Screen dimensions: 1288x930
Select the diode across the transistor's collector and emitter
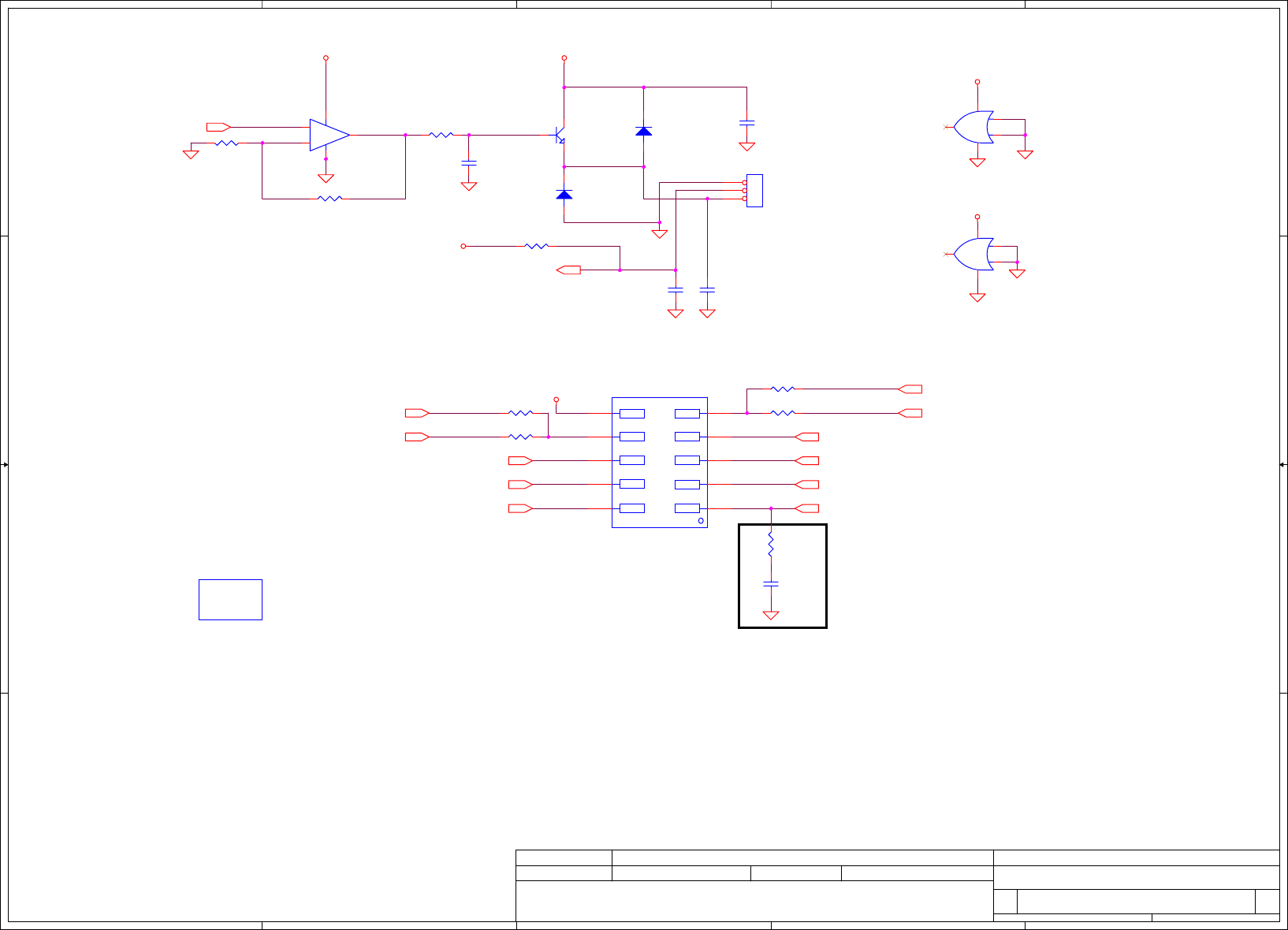(644, 131)
